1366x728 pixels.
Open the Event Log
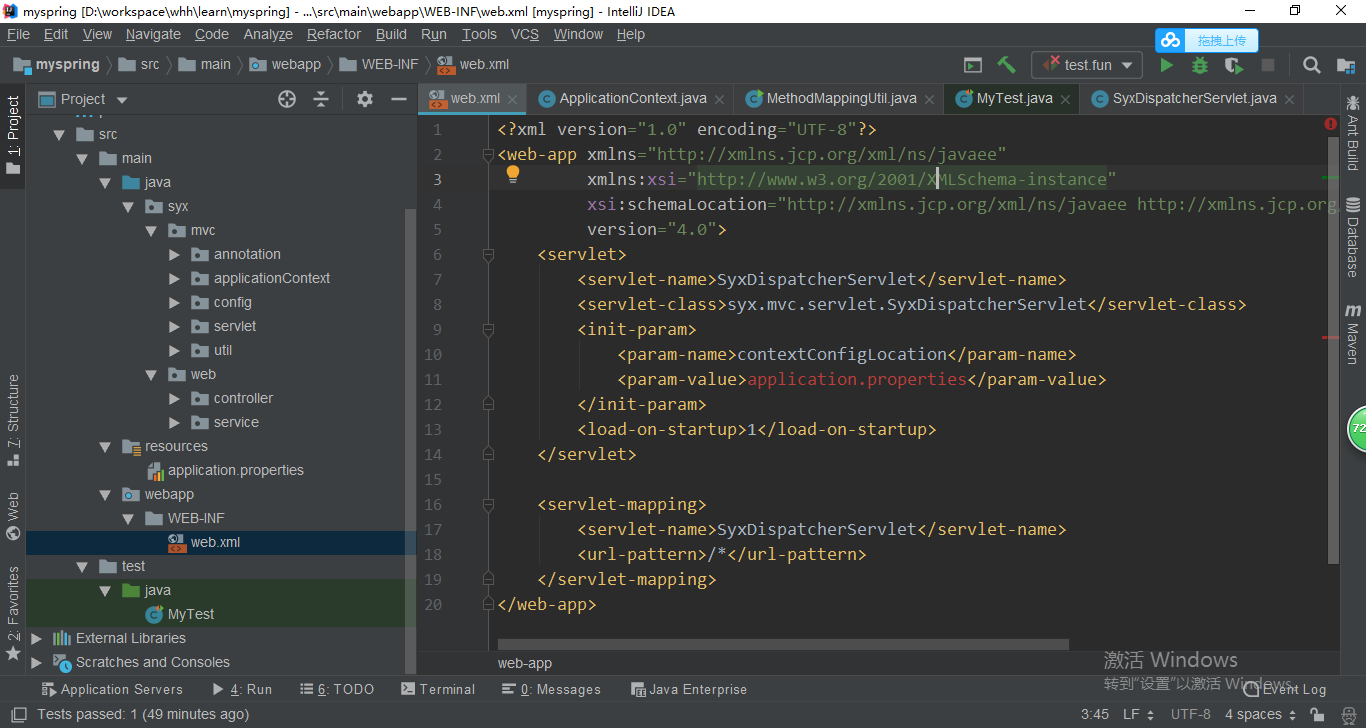coord(1284,689)
